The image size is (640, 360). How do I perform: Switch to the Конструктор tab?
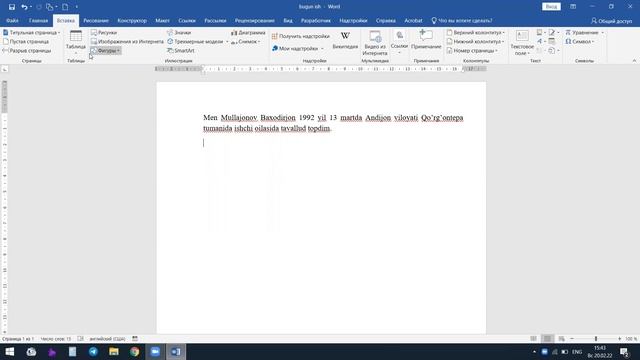pyautogui.click(x=132, y=20)
